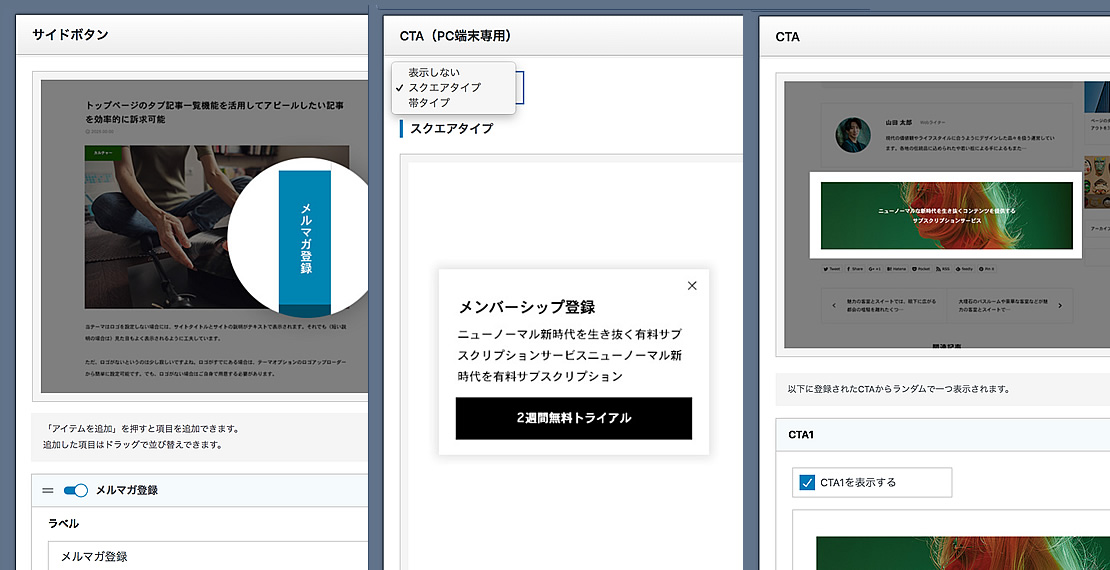Close the メンバーシップ登録 popup with X

(692, 285)
